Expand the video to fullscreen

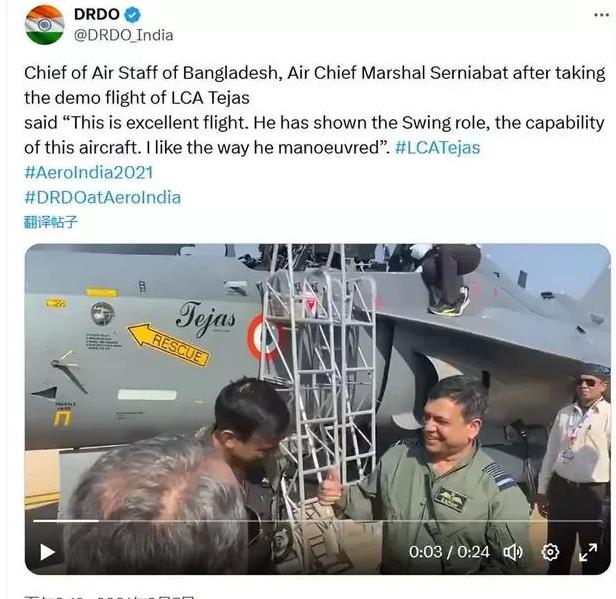[588, 552]
